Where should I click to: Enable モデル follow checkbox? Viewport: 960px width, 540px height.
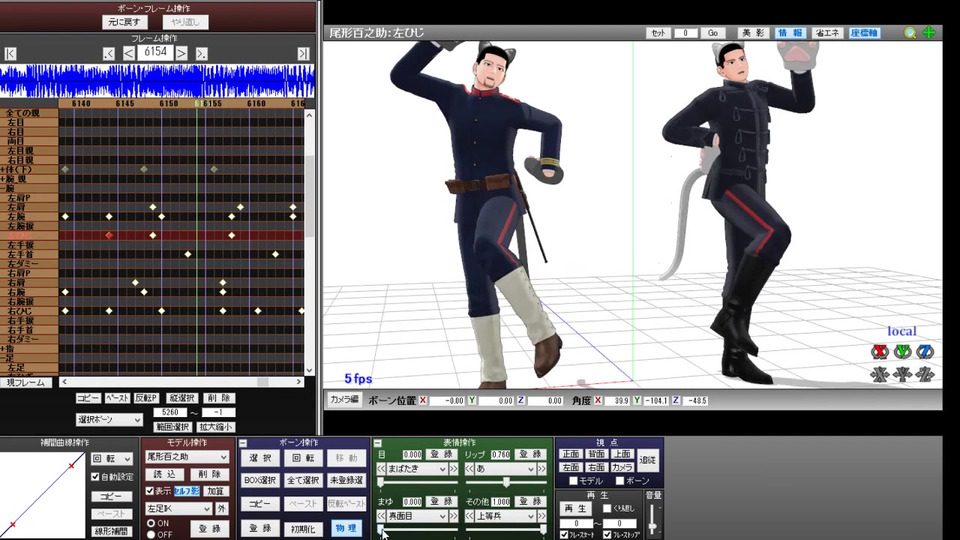point(573,481)
